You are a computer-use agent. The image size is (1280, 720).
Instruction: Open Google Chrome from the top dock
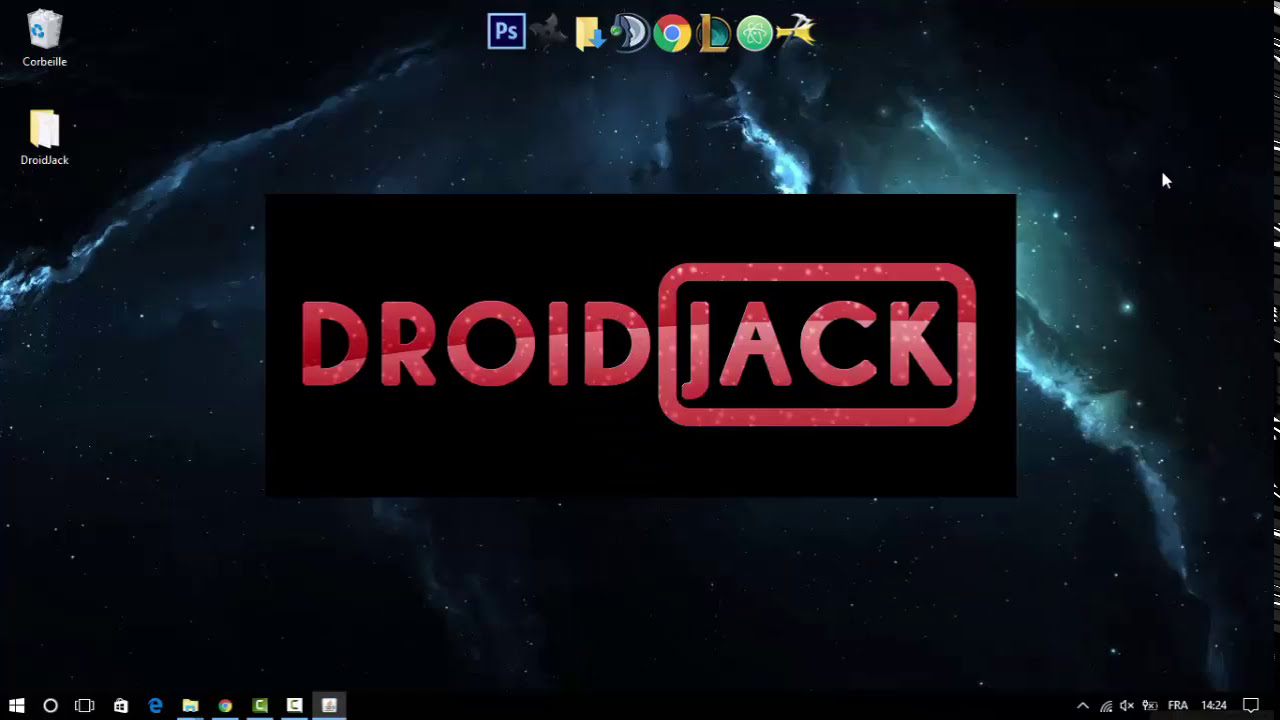tap(672, 34)
